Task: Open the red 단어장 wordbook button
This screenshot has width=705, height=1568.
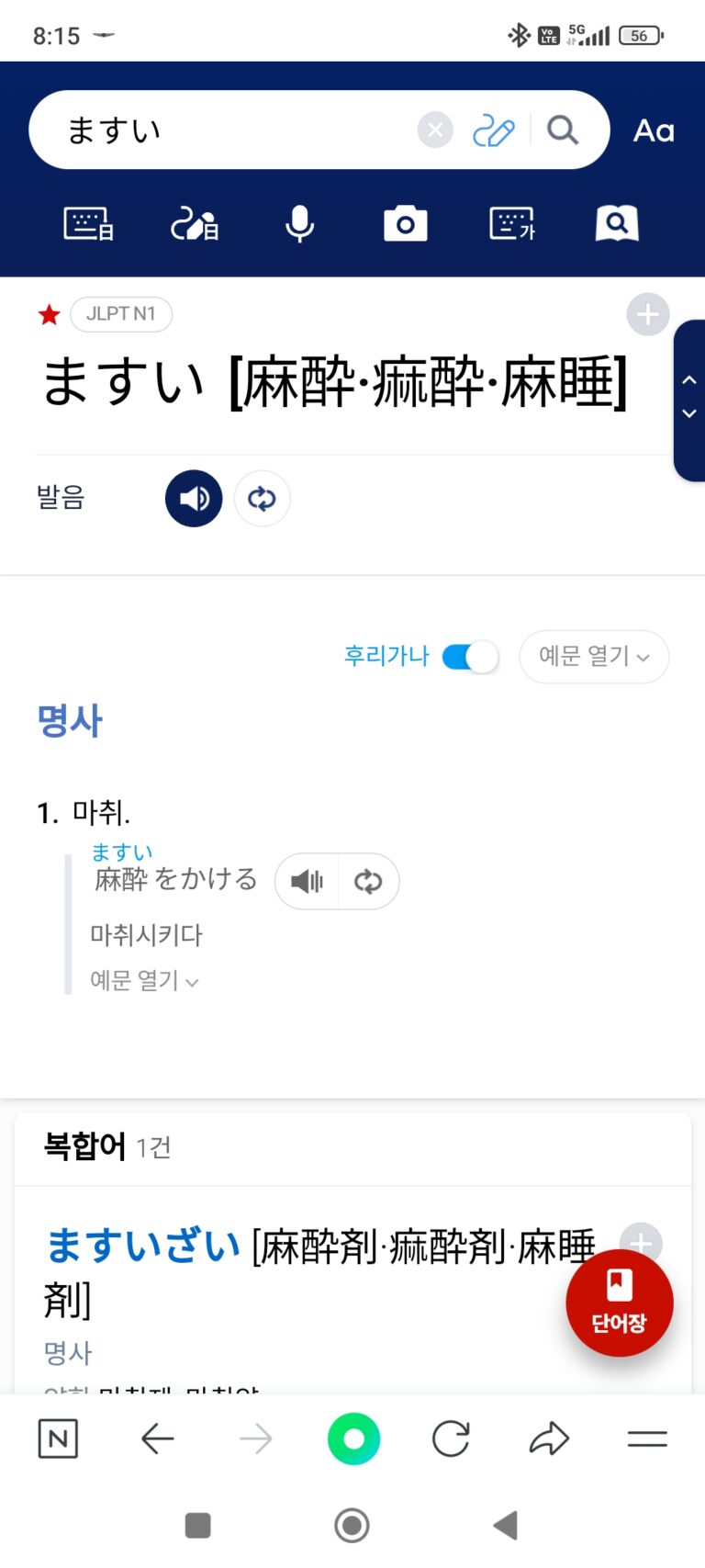Action: (619, 1303)
